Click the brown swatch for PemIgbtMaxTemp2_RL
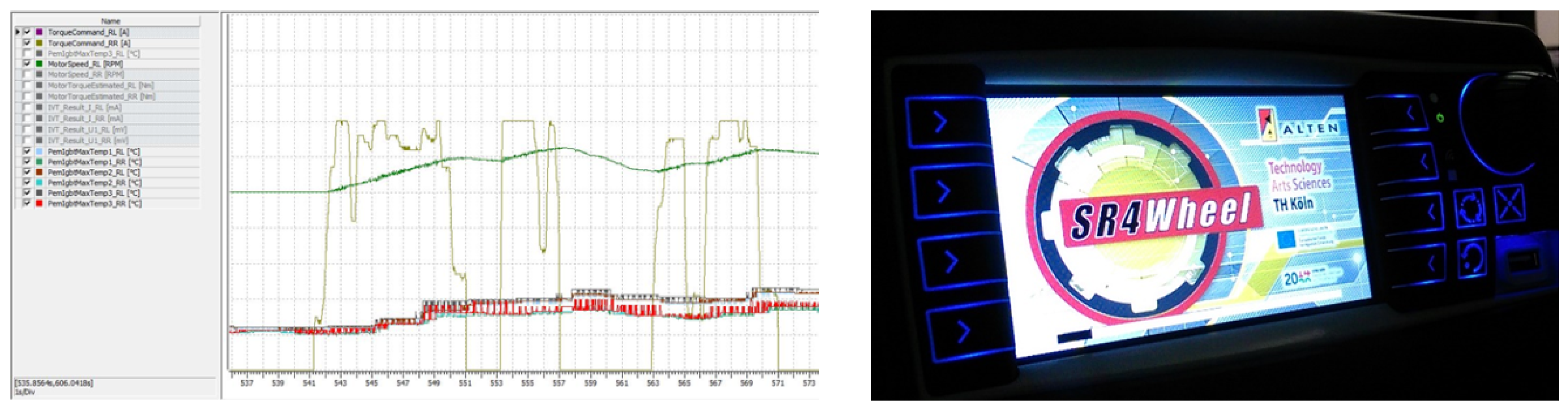Viewport: 1568px width, 411px height. coord(40,172)
